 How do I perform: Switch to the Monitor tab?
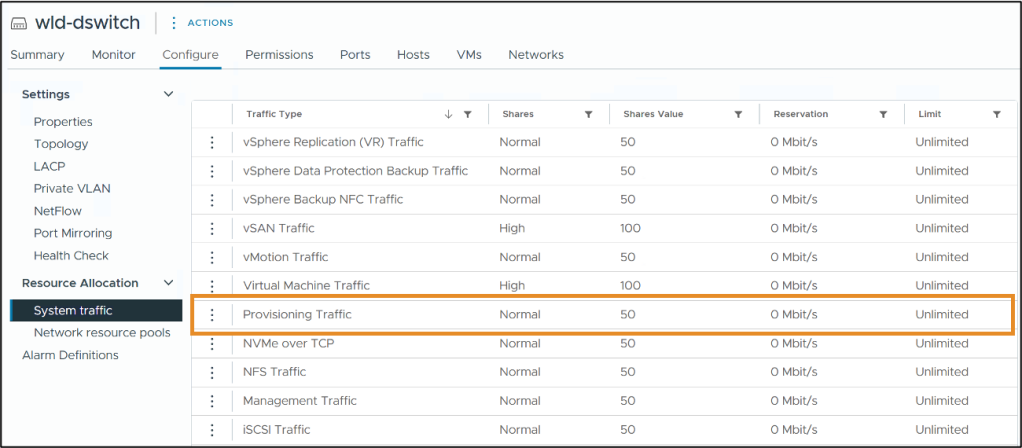pos(113,55)
